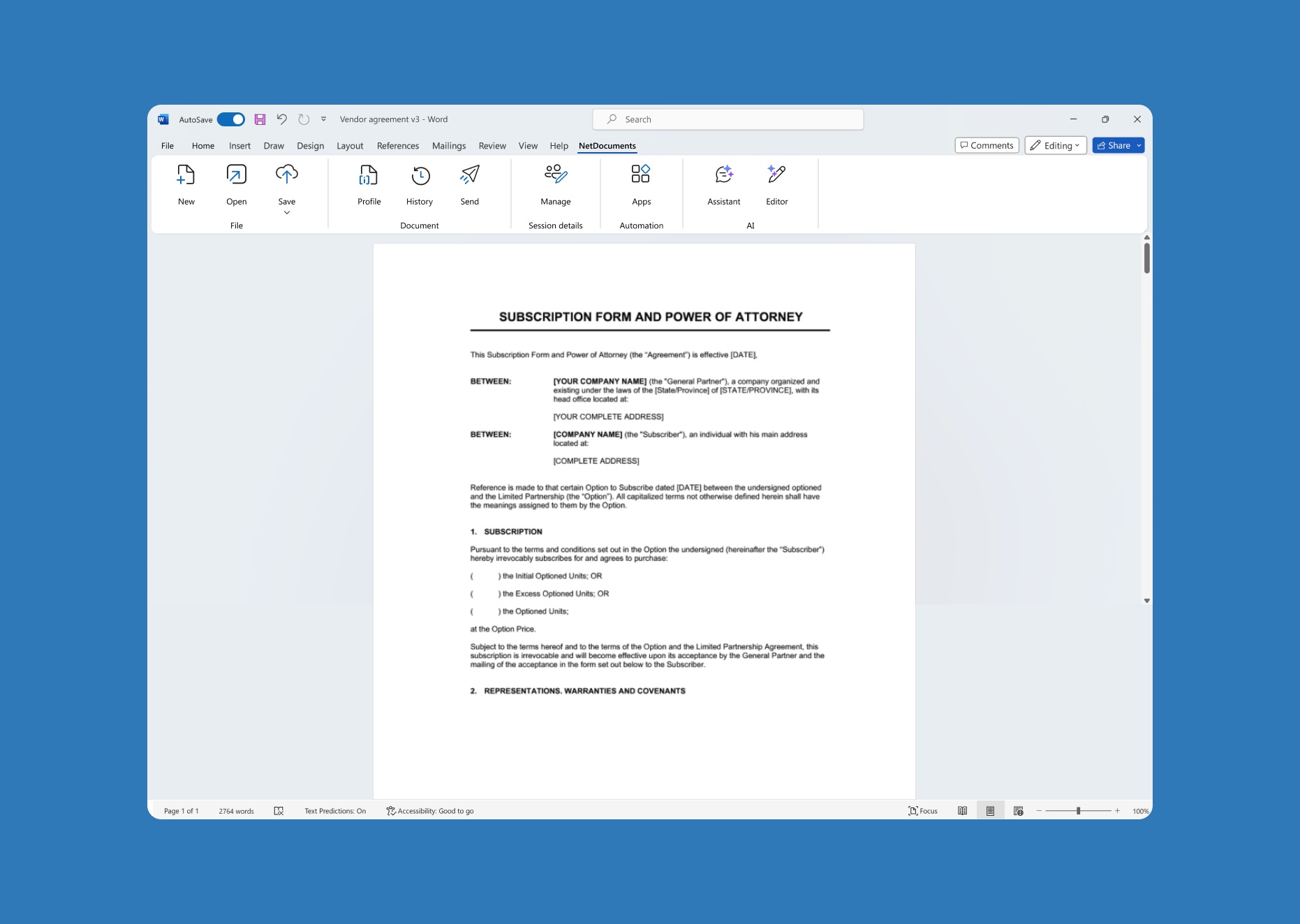This screenshot has width=1300, height=924.
Task: Click the New document icon
Action: [x=186, y=175]
